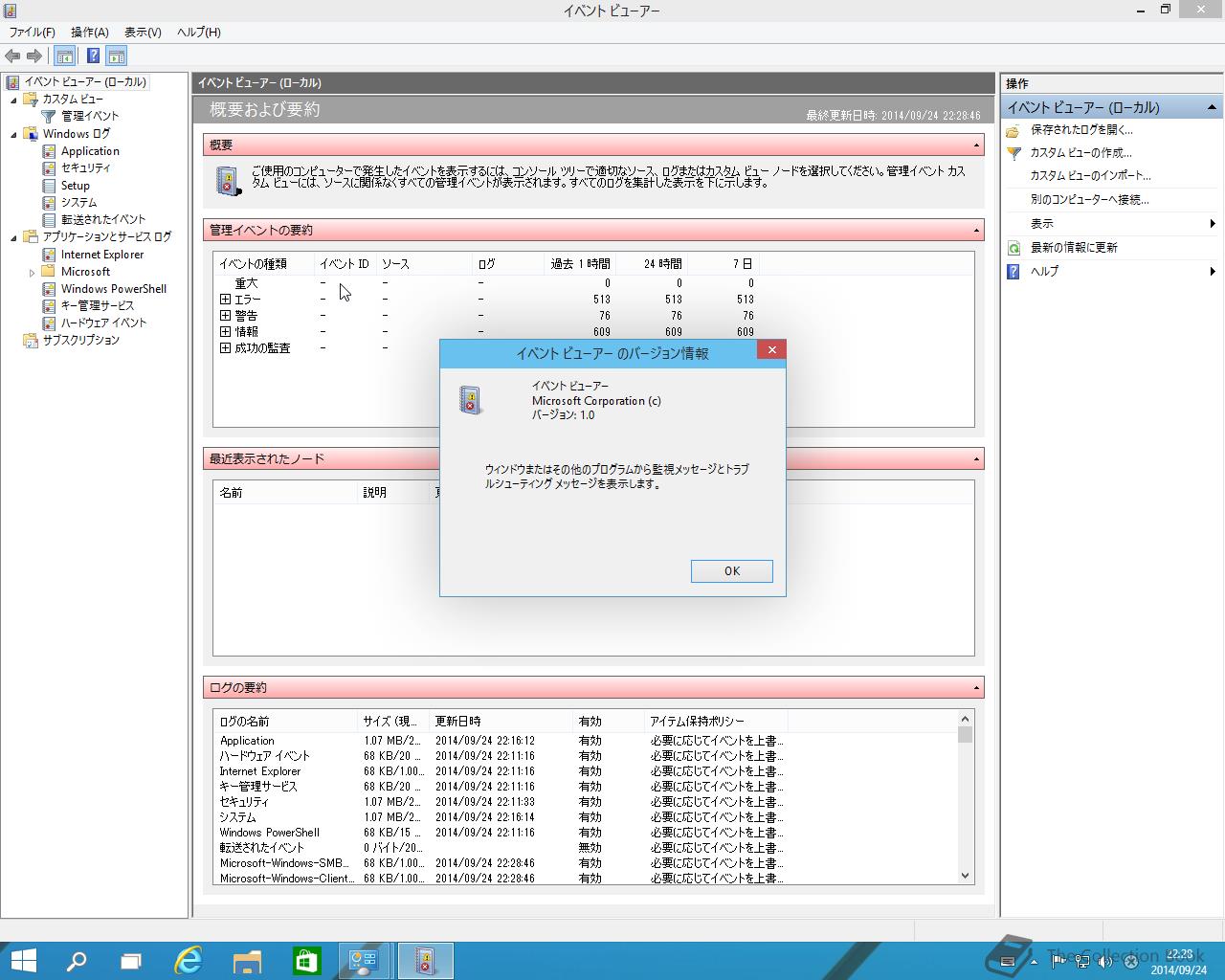
Task: Collapse the Windows ログ tree node
Action: (13, 134)
